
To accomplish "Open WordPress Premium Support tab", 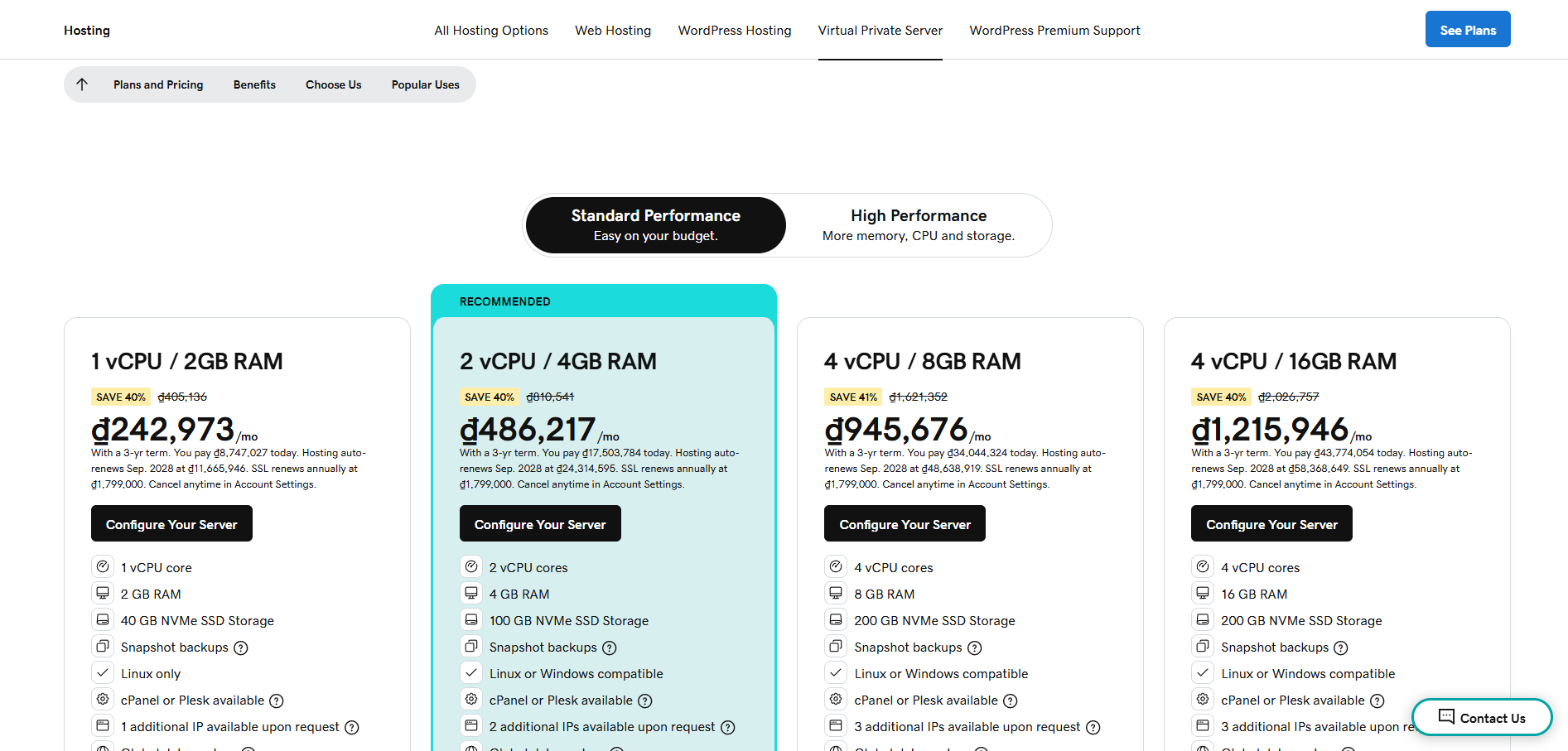I will click(1054, 31).
